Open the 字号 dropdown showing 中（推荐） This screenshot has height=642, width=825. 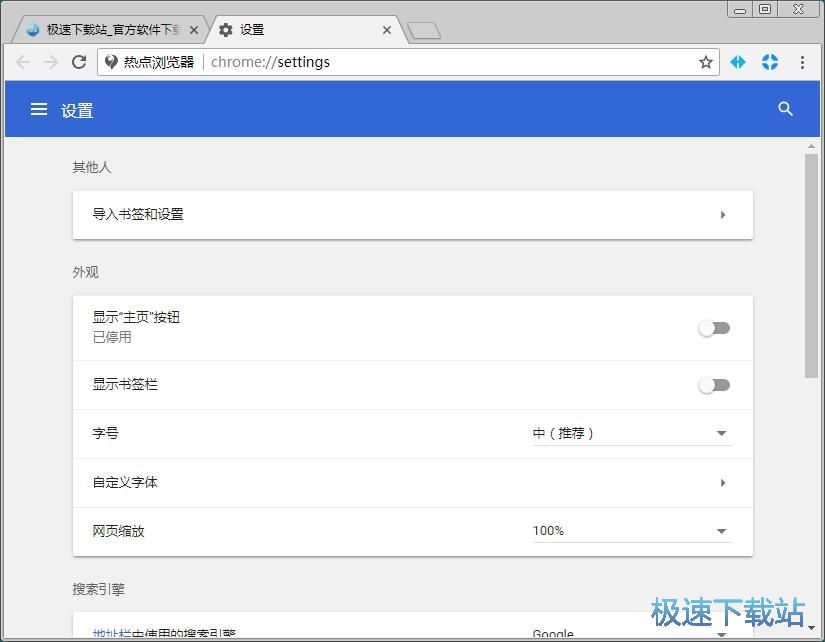point(632,434)
